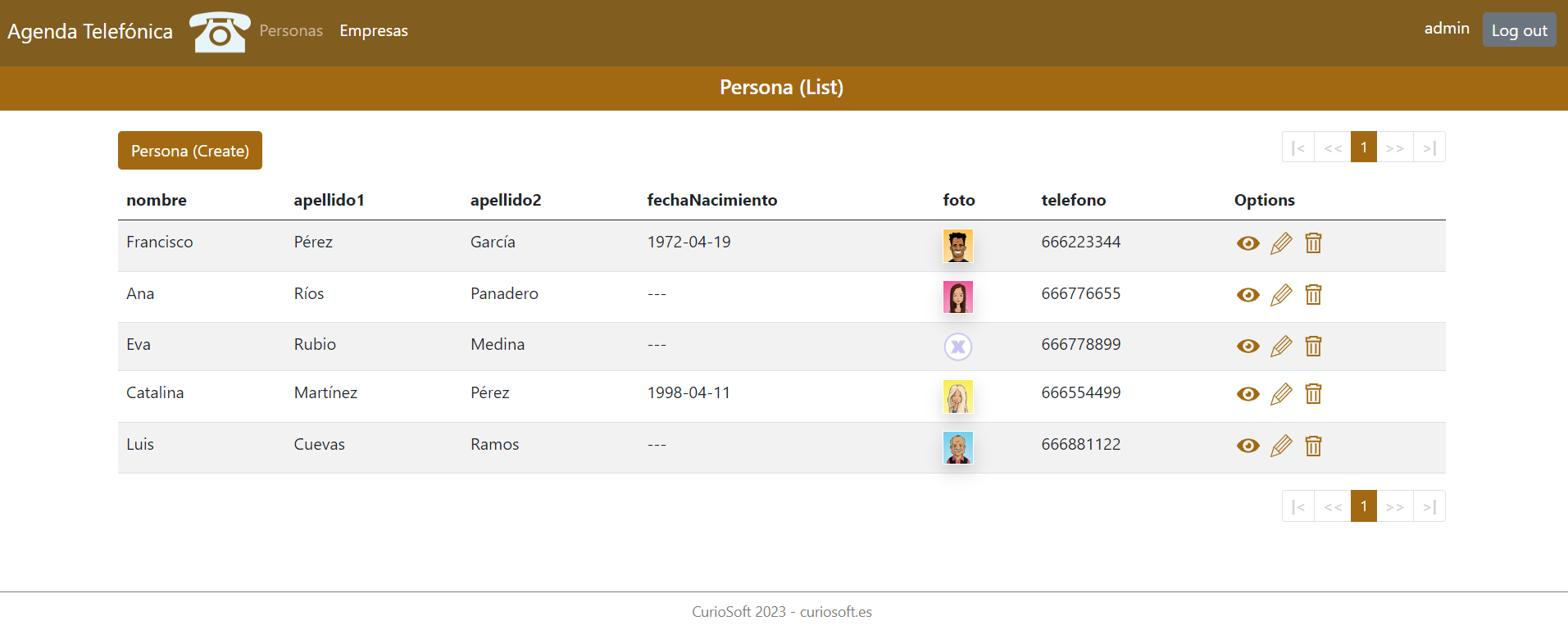The width and height of the screenshot is (1568, 639).
Task: Delete Luis Cuevas using trash icon
Action: click(x=1313, y=446)
